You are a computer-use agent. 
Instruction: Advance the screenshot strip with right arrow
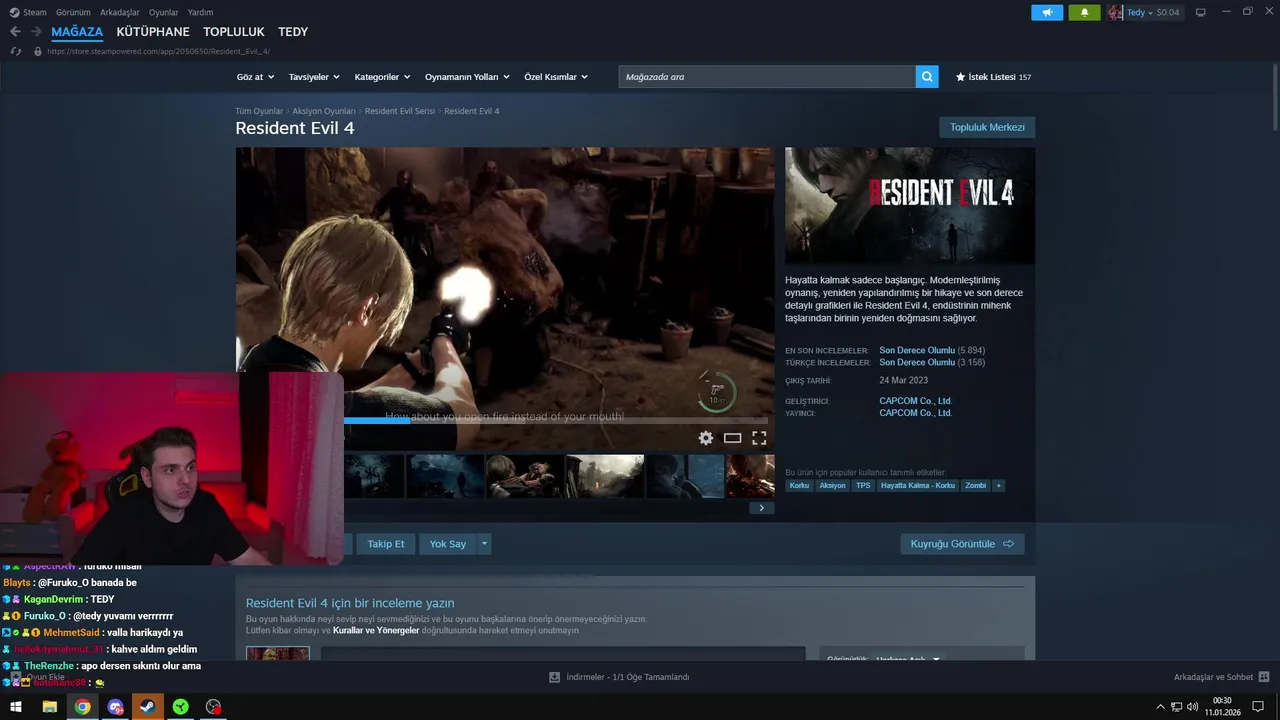pyautogui.click(x=761, y=508)
